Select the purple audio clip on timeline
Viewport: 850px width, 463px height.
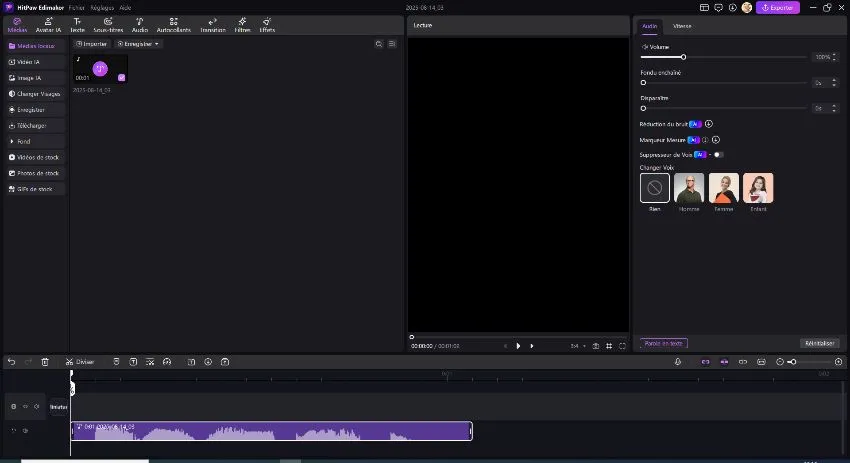pos(272,431)
